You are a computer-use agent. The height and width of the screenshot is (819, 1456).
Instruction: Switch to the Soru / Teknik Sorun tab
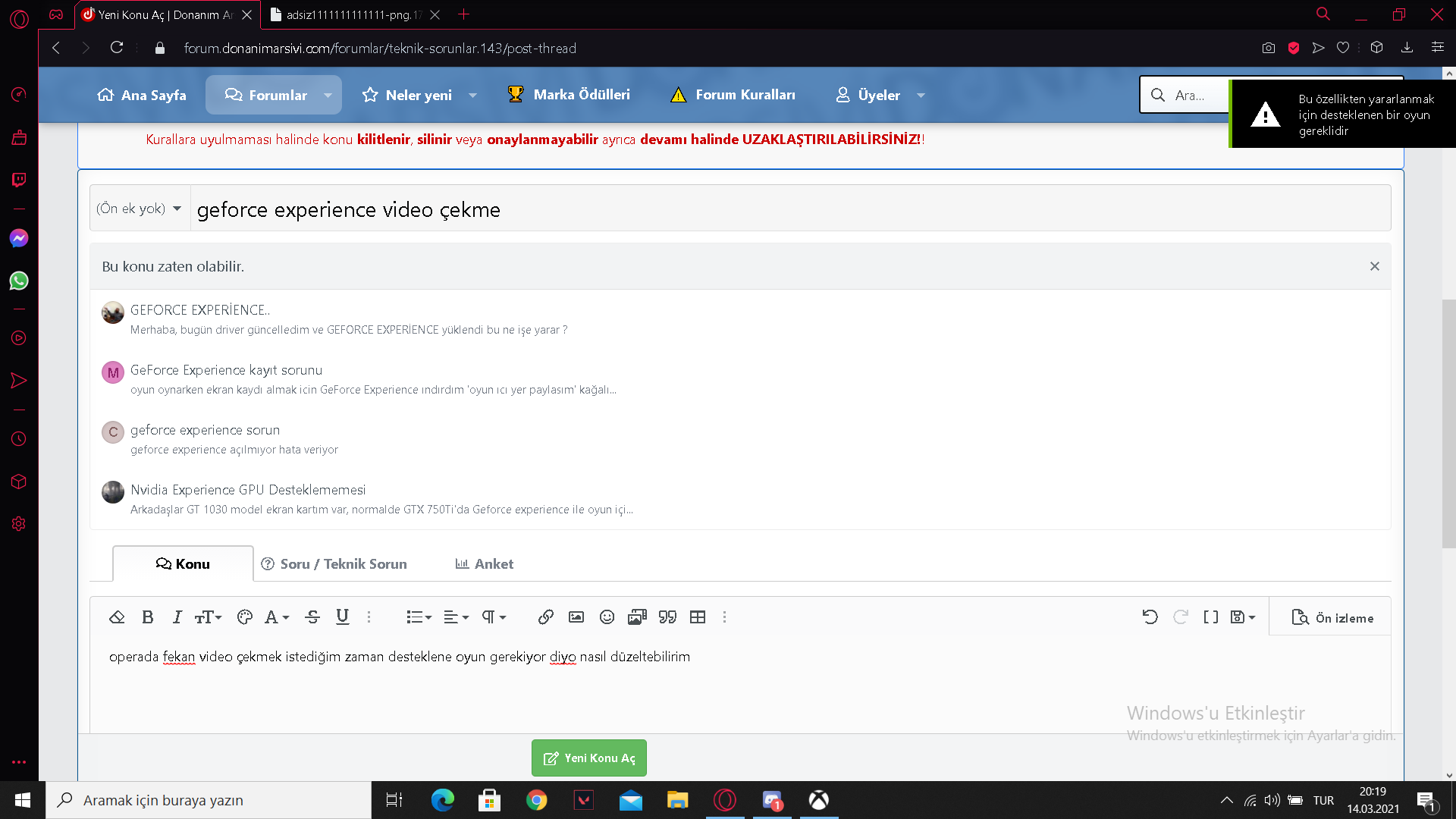[x=334, y=564]
